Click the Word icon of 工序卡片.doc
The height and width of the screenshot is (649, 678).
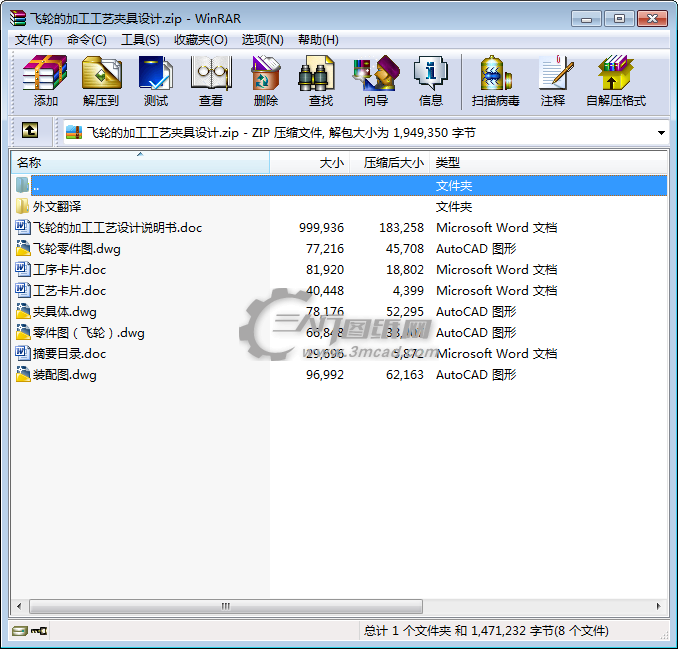tap(22, 269)
